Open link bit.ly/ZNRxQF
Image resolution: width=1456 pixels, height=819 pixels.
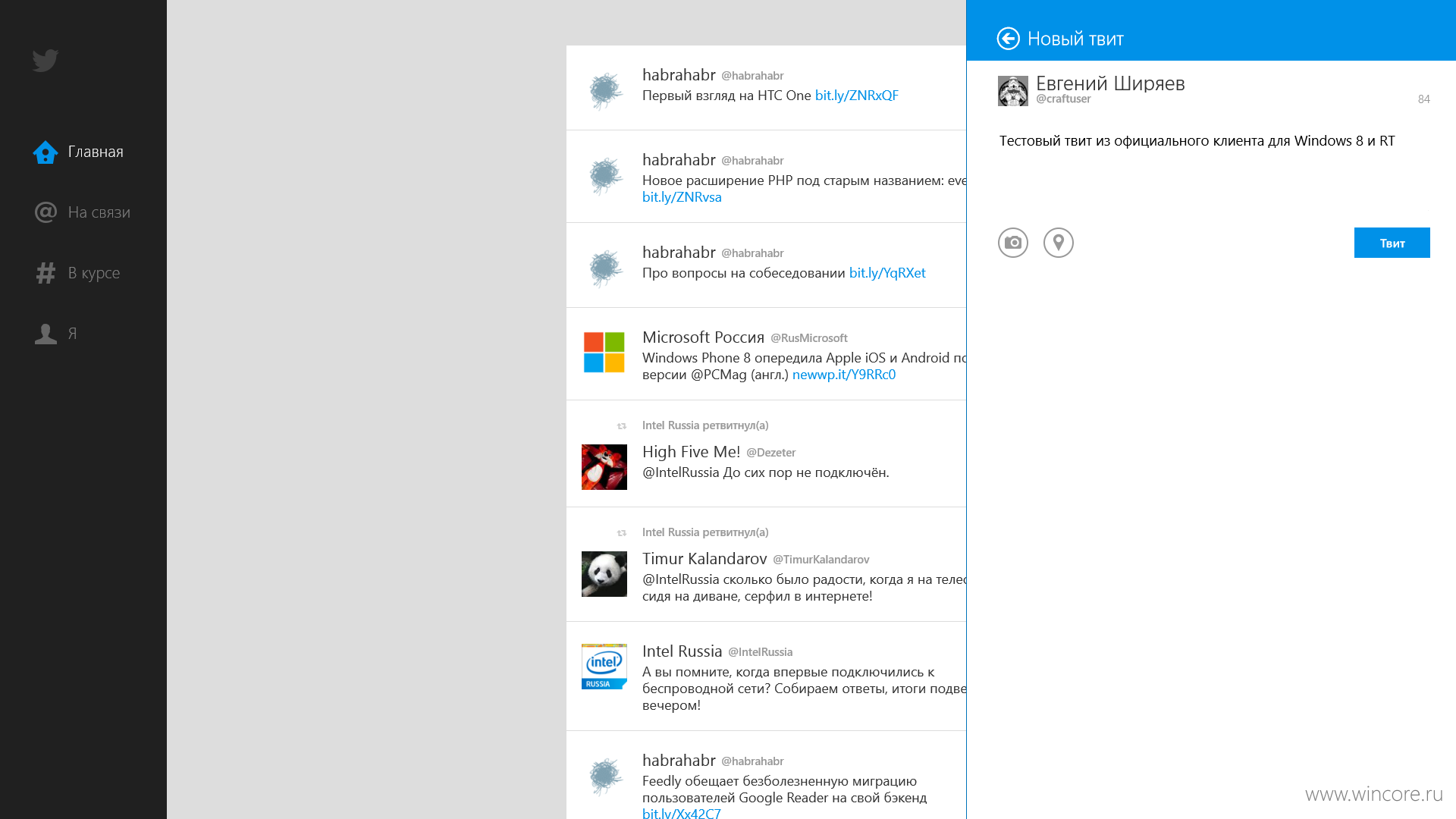pos(857,96)
